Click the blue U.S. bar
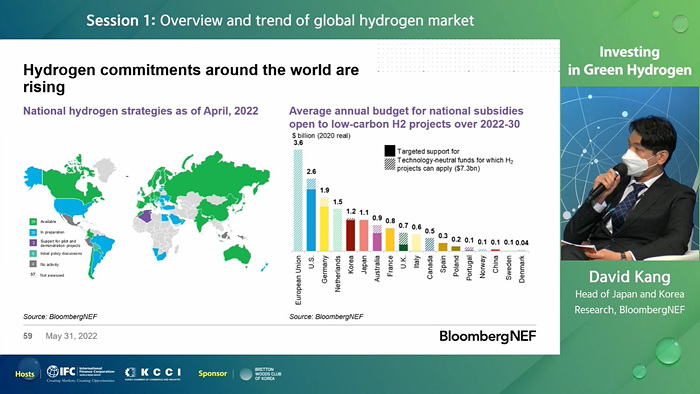This screenshot has width=700, height=394. [x=311, y=220]
